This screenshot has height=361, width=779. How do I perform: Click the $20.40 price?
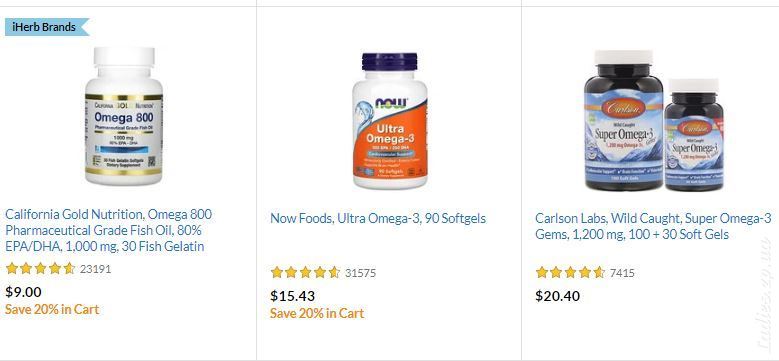[x=557, y=296]
